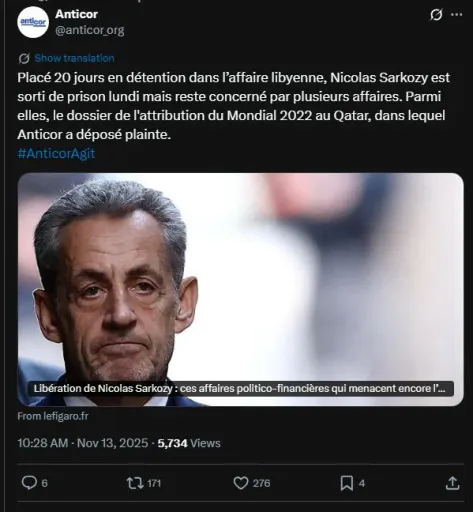
Task: Open the Anticor display name
Action: click(76, 14)
